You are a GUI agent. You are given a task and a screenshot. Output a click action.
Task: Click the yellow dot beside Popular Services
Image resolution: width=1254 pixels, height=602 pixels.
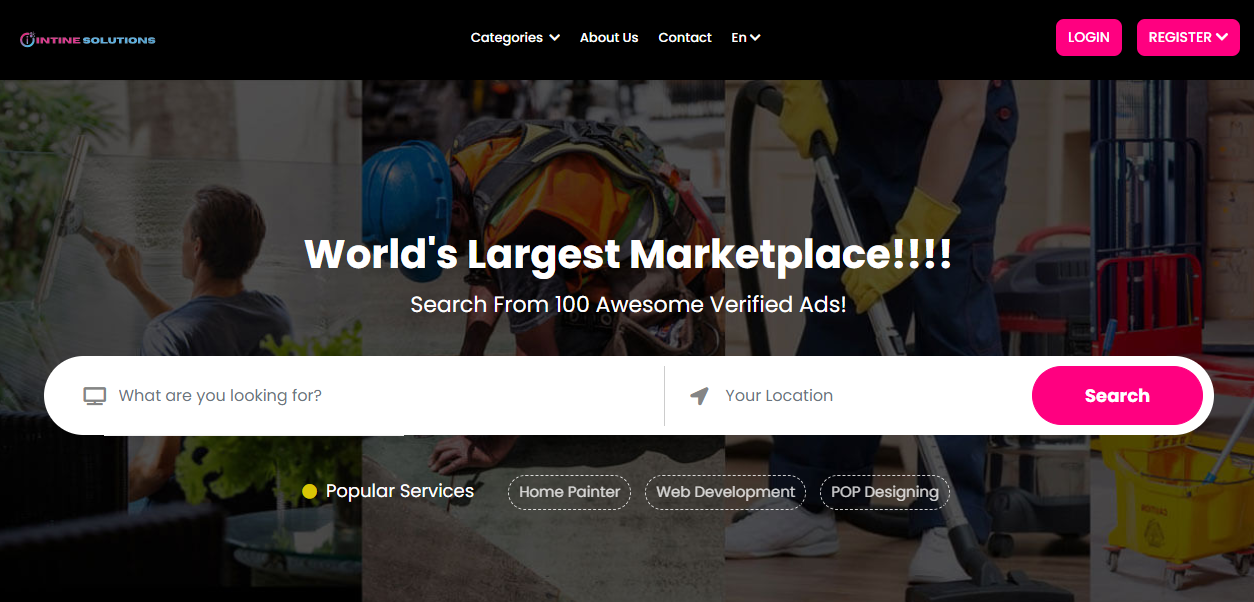[x=309, y=491]
